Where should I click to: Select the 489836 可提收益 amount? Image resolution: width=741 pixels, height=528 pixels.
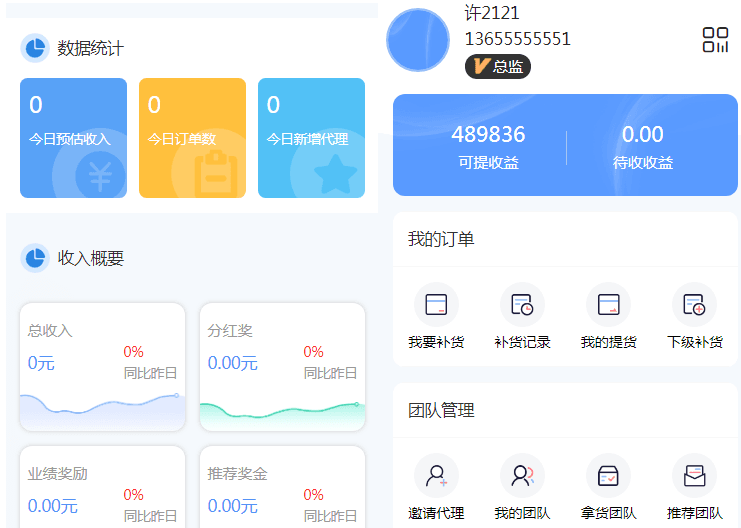(x=488, y=134)
